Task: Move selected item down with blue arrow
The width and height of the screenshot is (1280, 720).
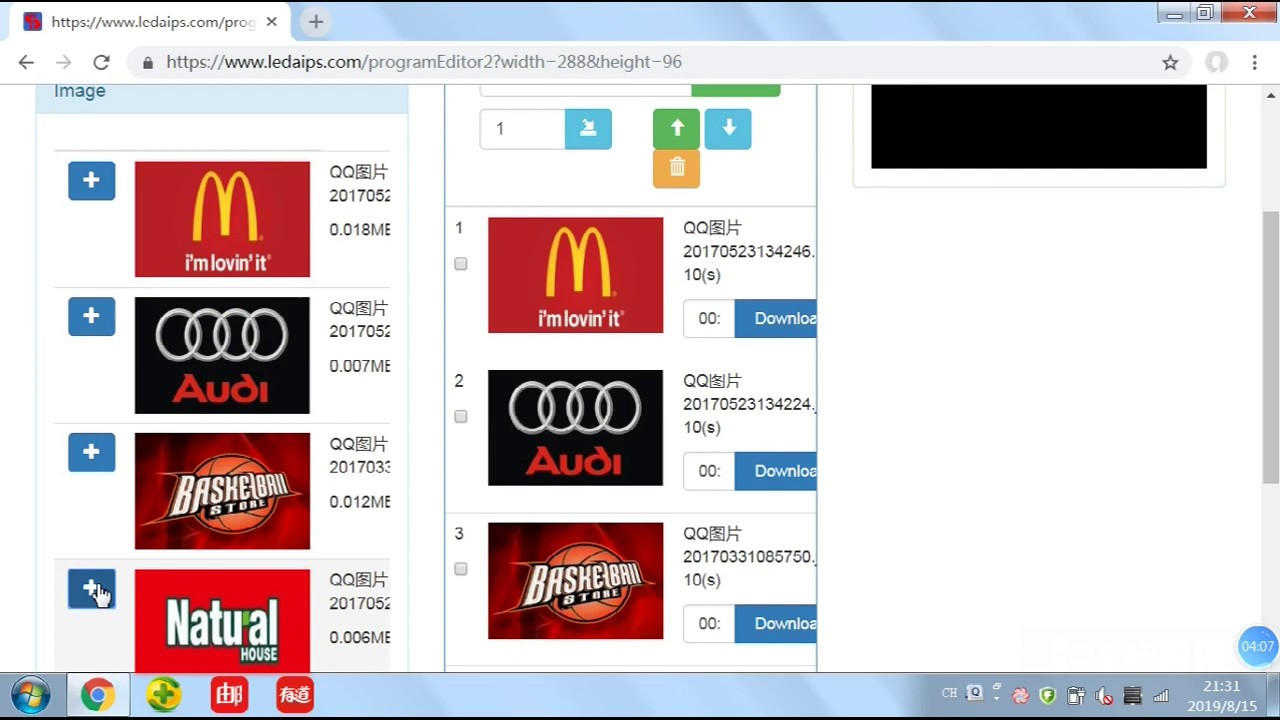Action: click(x=728, y=129)
